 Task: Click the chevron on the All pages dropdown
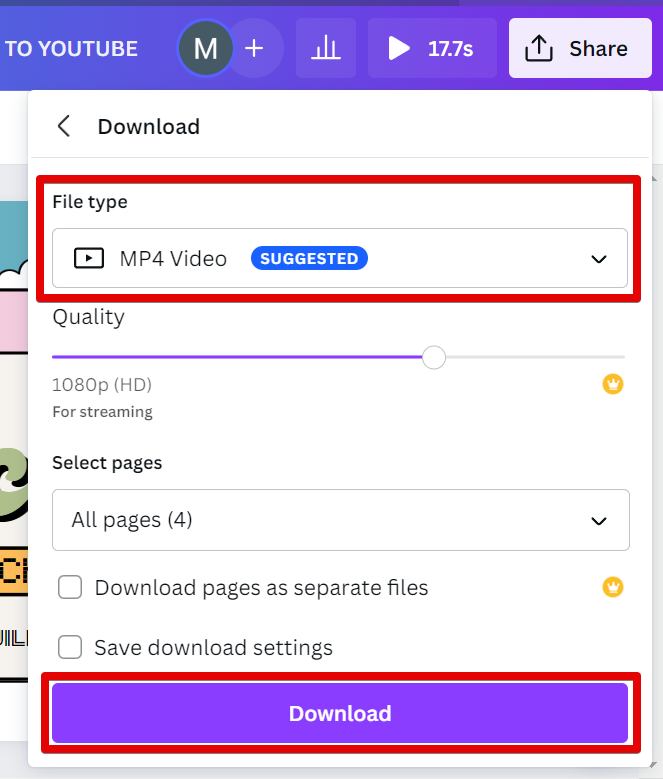(x=599, y=520)
